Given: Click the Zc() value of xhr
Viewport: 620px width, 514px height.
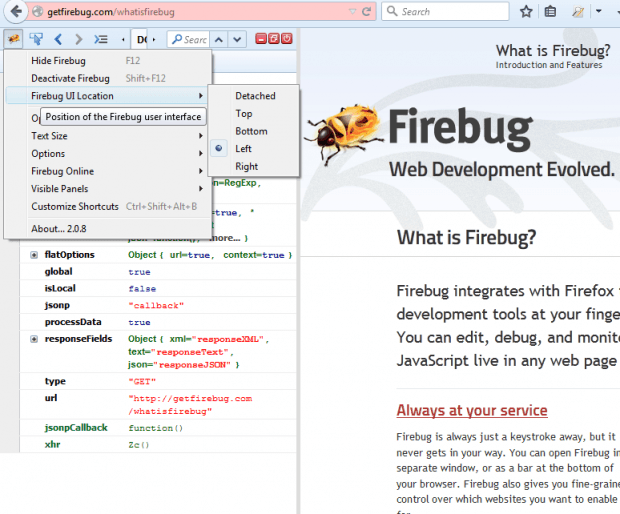Looking at the screenshot, I should (138, 445).
